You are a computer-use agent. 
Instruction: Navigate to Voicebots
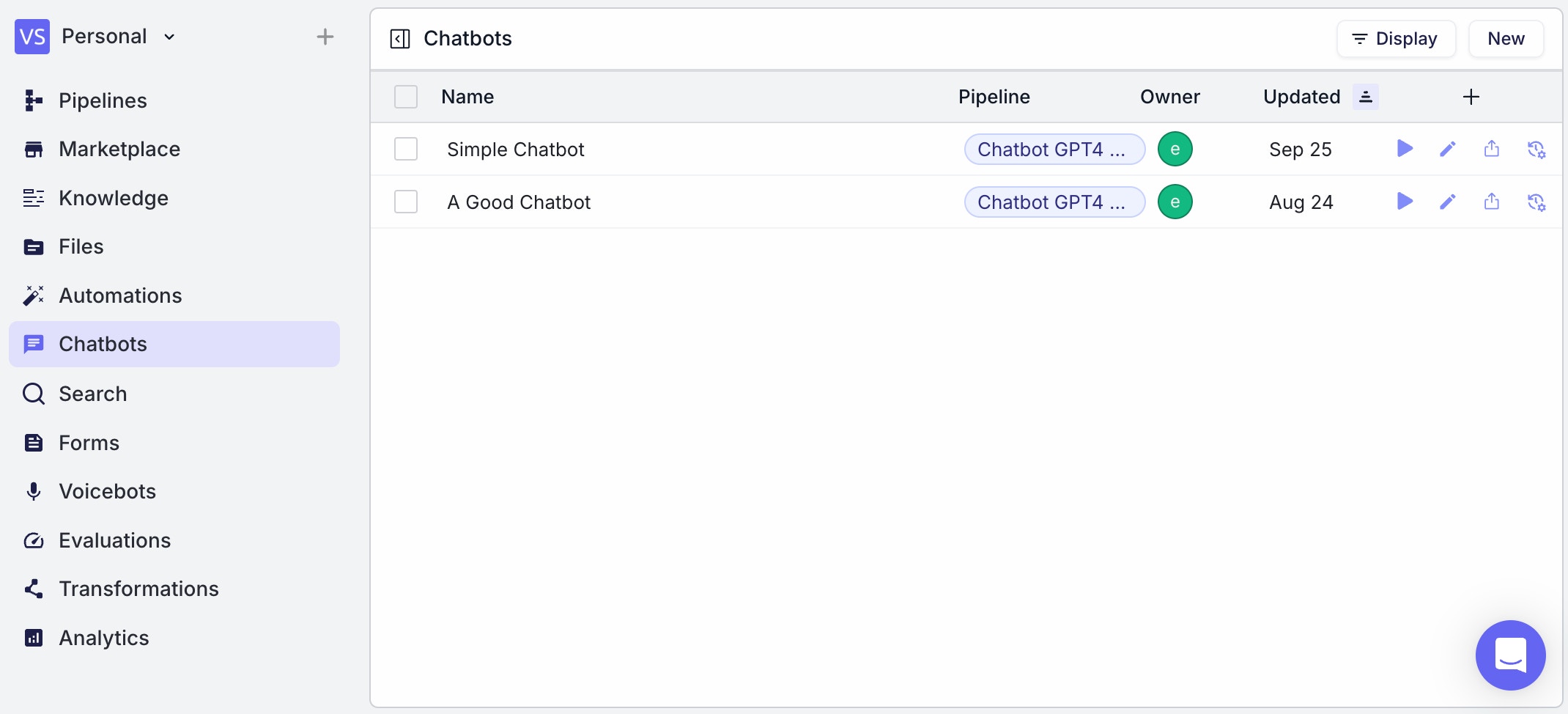click(107, 491)
